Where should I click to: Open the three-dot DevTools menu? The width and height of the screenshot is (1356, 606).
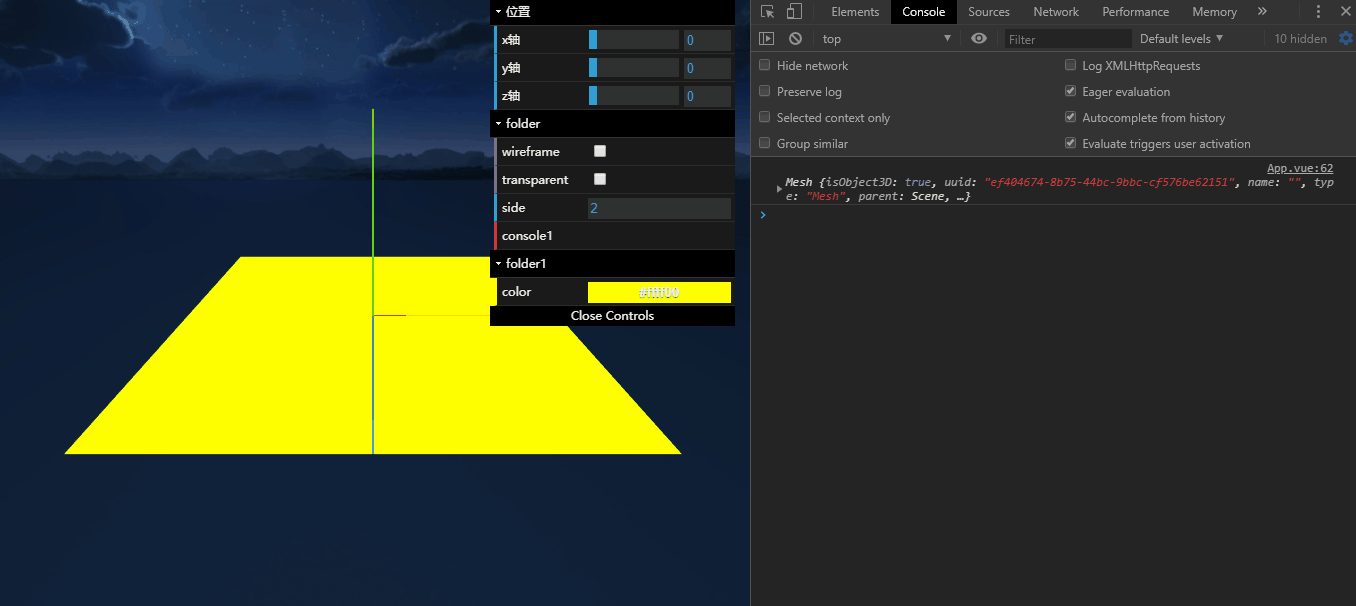[x=1318, y=11]
